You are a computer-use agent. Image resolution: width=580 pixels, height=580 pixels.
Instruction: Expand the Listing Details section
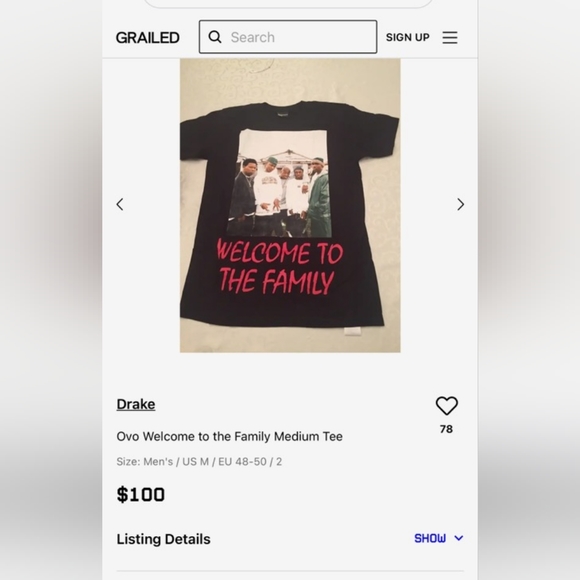[290, 539]
